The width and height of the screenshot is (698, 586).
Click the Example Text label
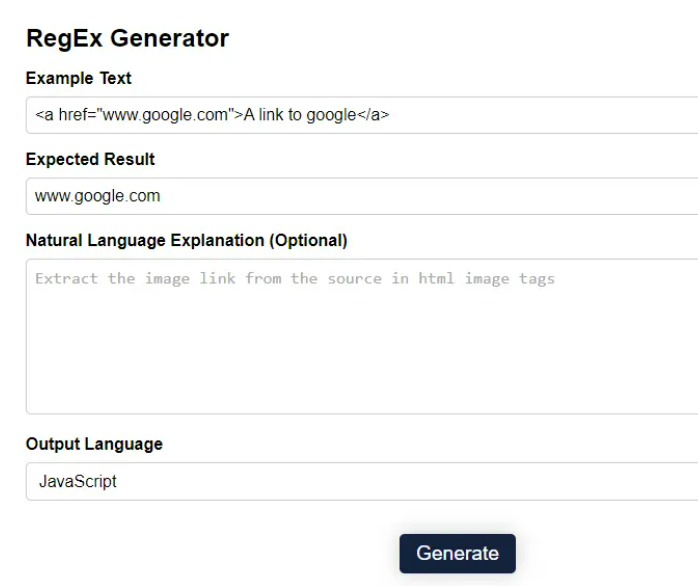tap(78, 78)
